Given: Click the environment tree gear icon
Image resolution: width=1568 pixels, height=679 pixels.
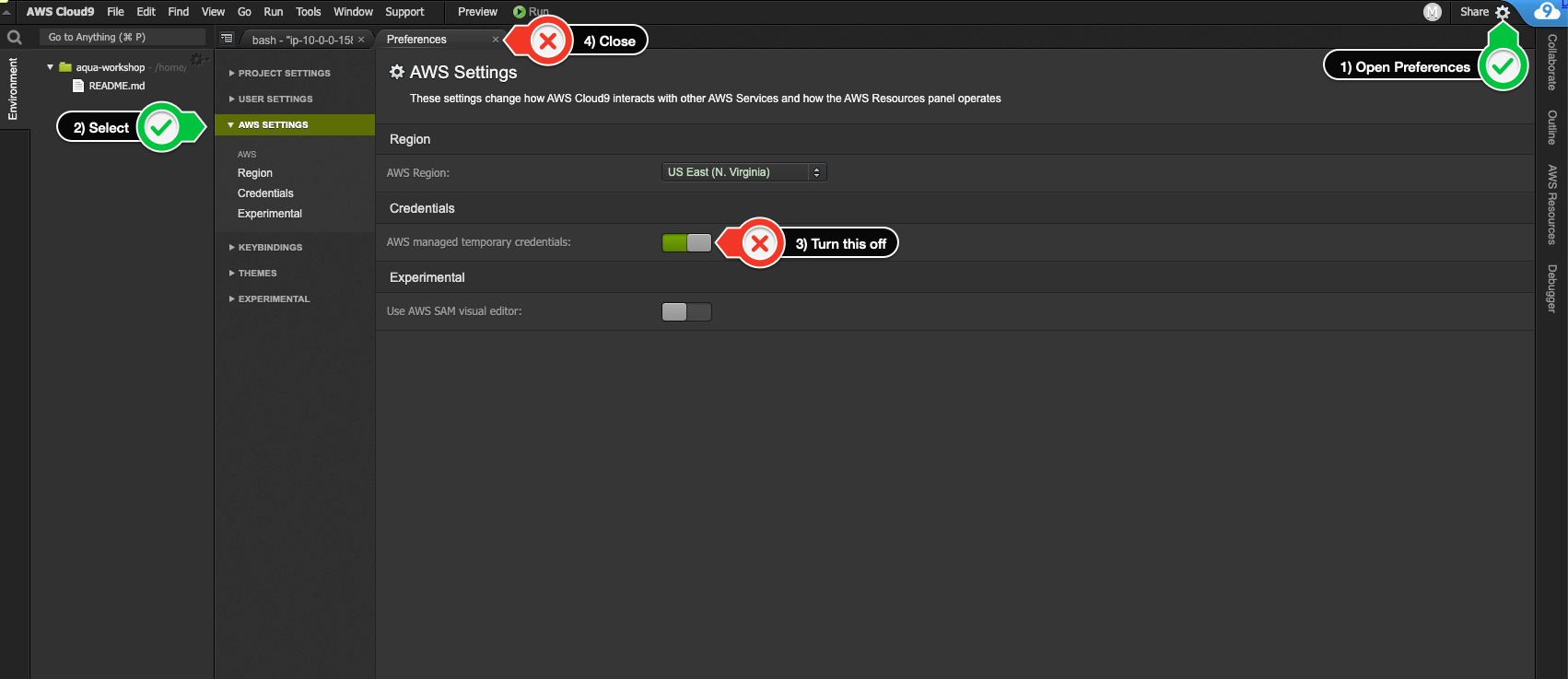Looking at the screenshot, I should (197, 60).
